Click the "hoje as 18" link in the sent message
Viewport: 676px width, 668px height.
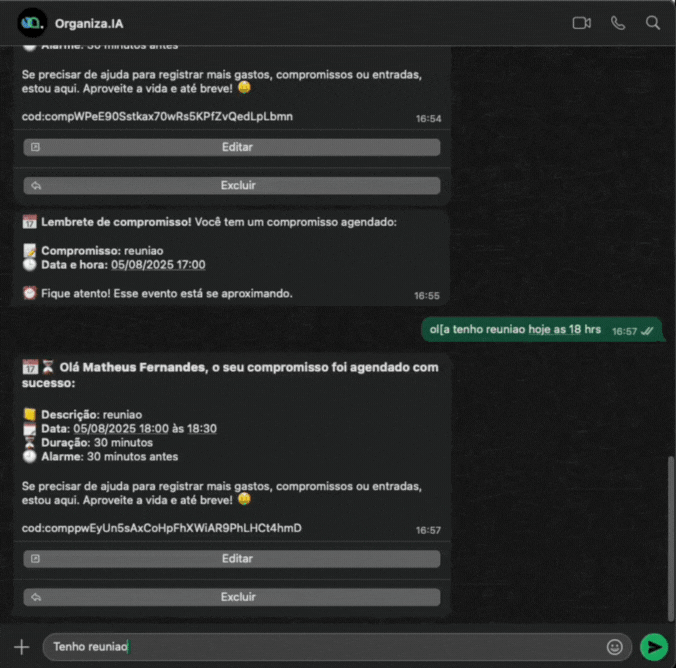click(554, 329)
